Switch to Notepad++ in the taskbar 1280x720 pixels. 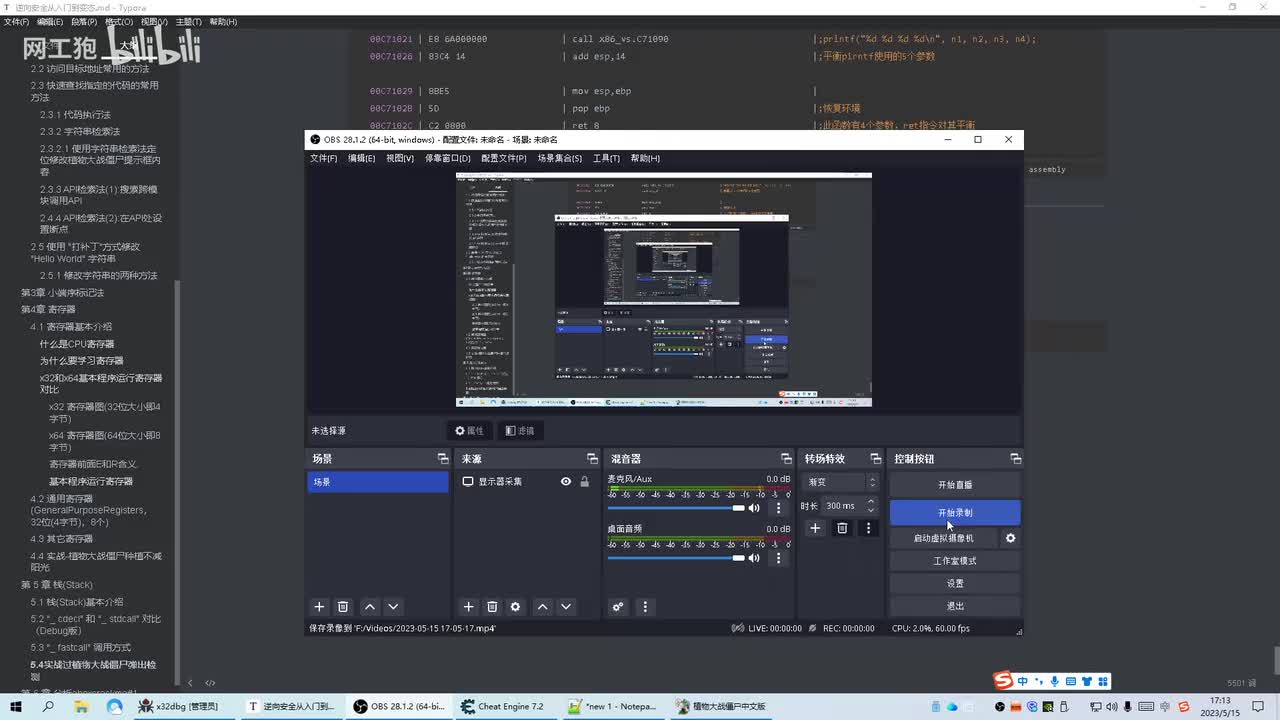pos(612,706)
